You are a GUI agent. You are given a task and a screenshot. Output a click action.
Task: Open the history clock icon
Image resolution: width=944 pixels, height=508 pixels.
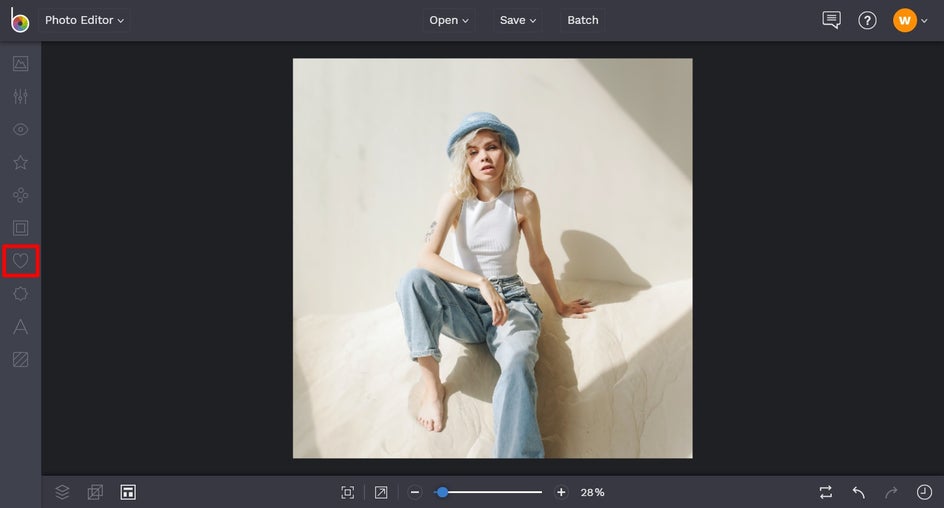tap(924, 492)
